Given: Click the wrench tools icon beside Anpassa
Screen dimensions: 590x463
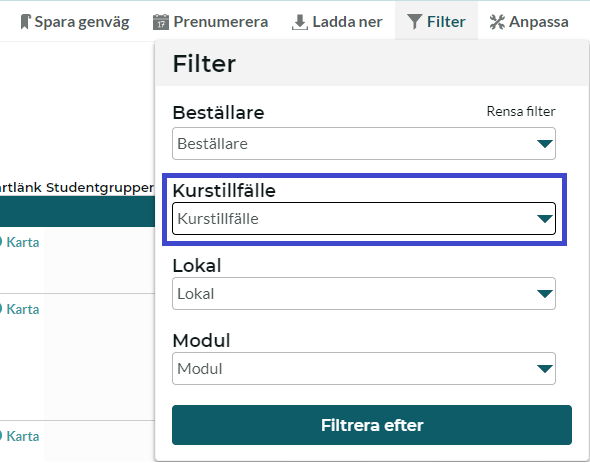Looking at the screenshot, I should click(x=497, y=22).
